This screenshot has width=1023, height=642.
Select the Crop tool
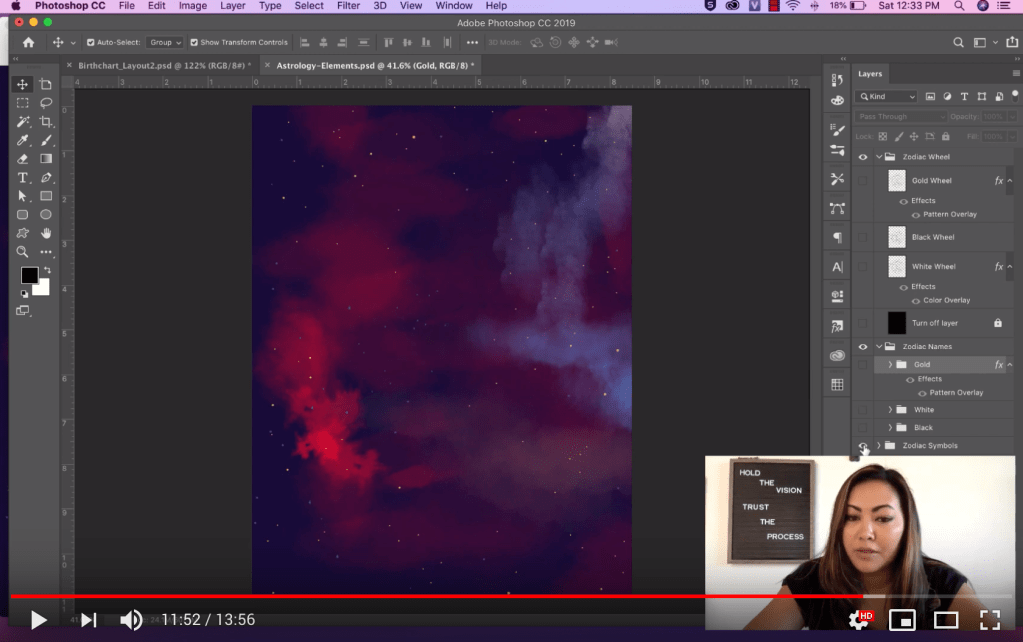pos(46,121)
